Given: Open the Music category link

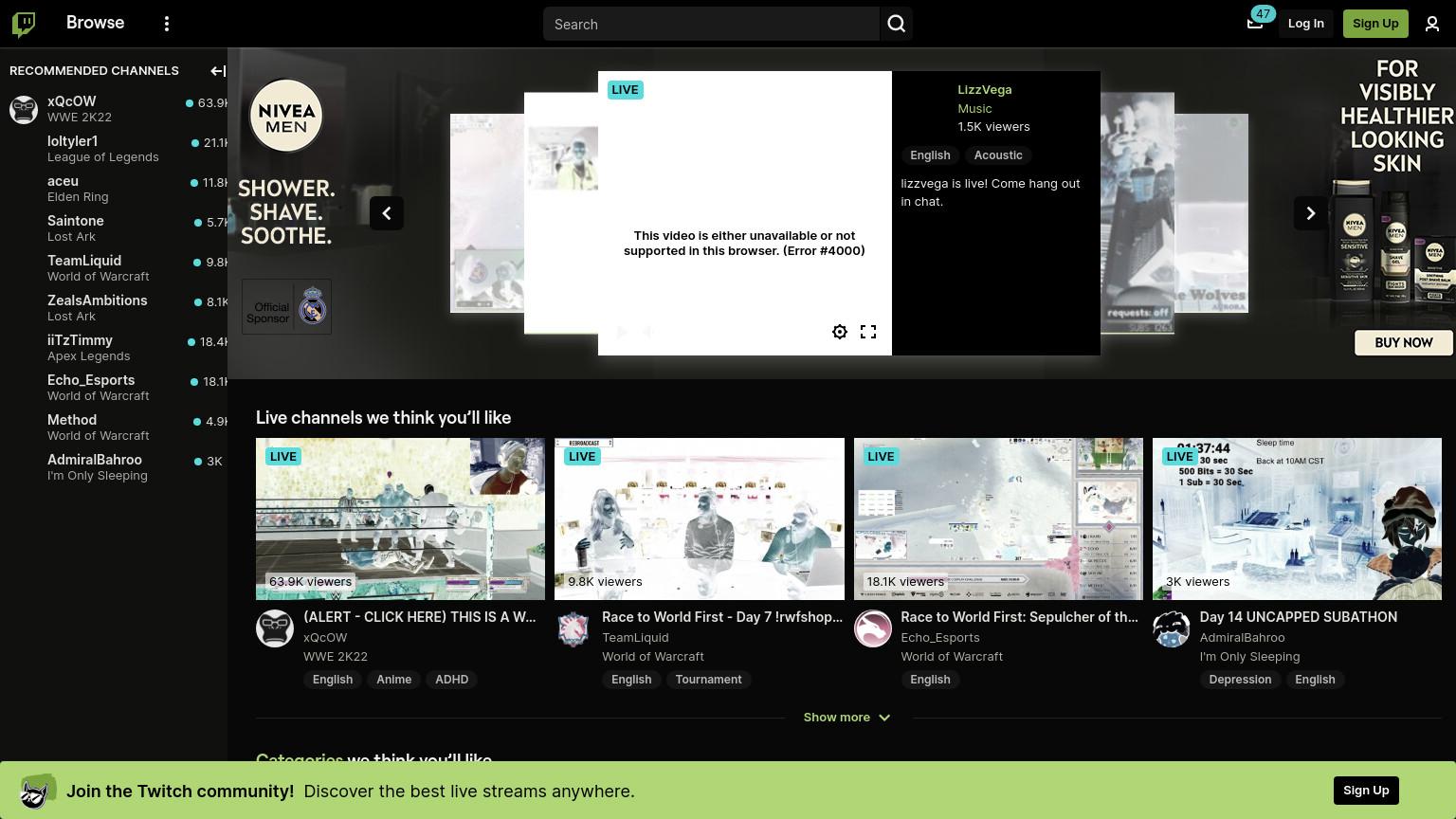Looking at the screenshot, I should click(974, 108).
